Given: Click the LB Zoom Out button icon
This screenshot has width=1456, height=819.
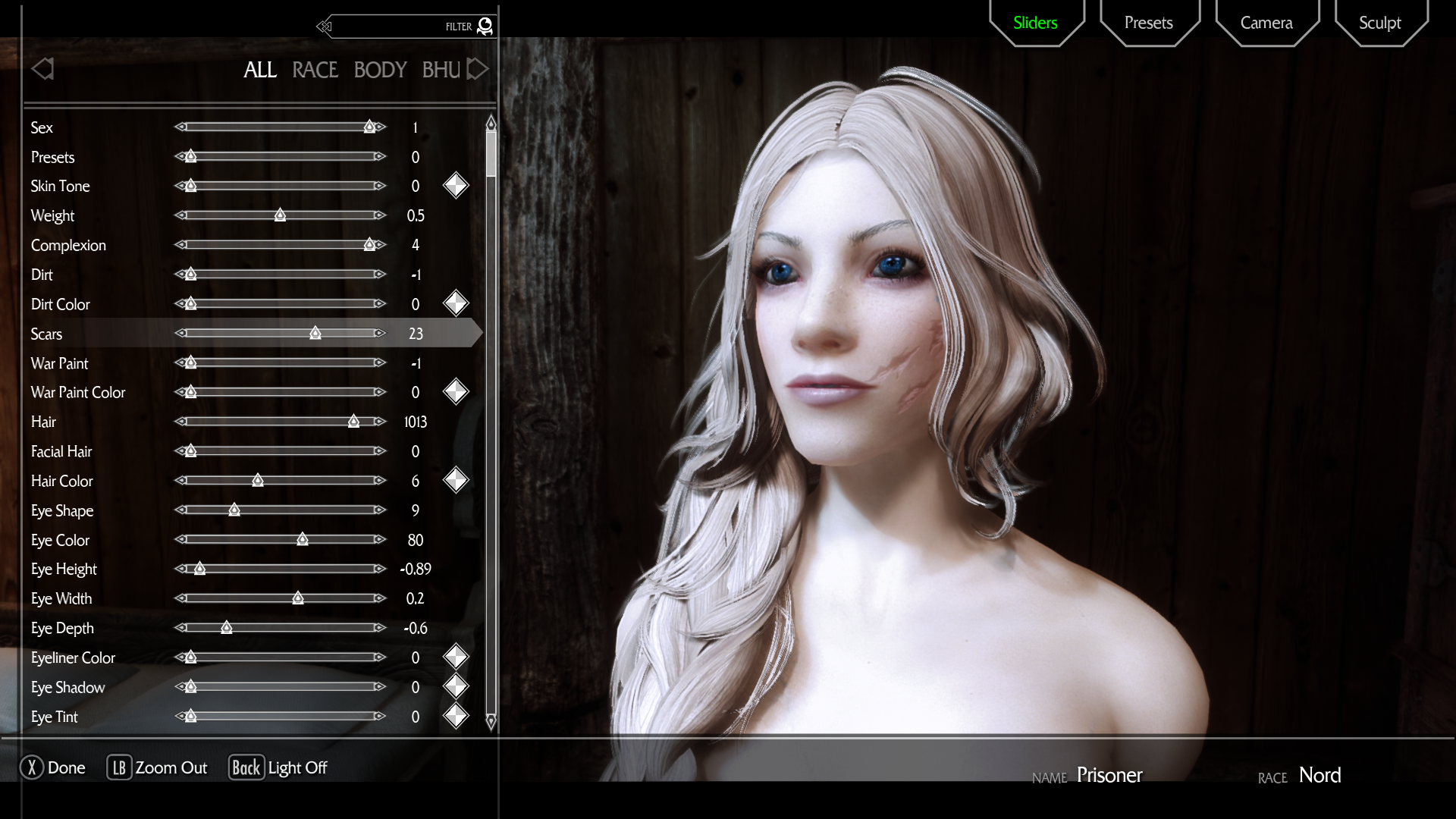Looking at the screenshot, I should pyautogui.click(x=119, y=767).
